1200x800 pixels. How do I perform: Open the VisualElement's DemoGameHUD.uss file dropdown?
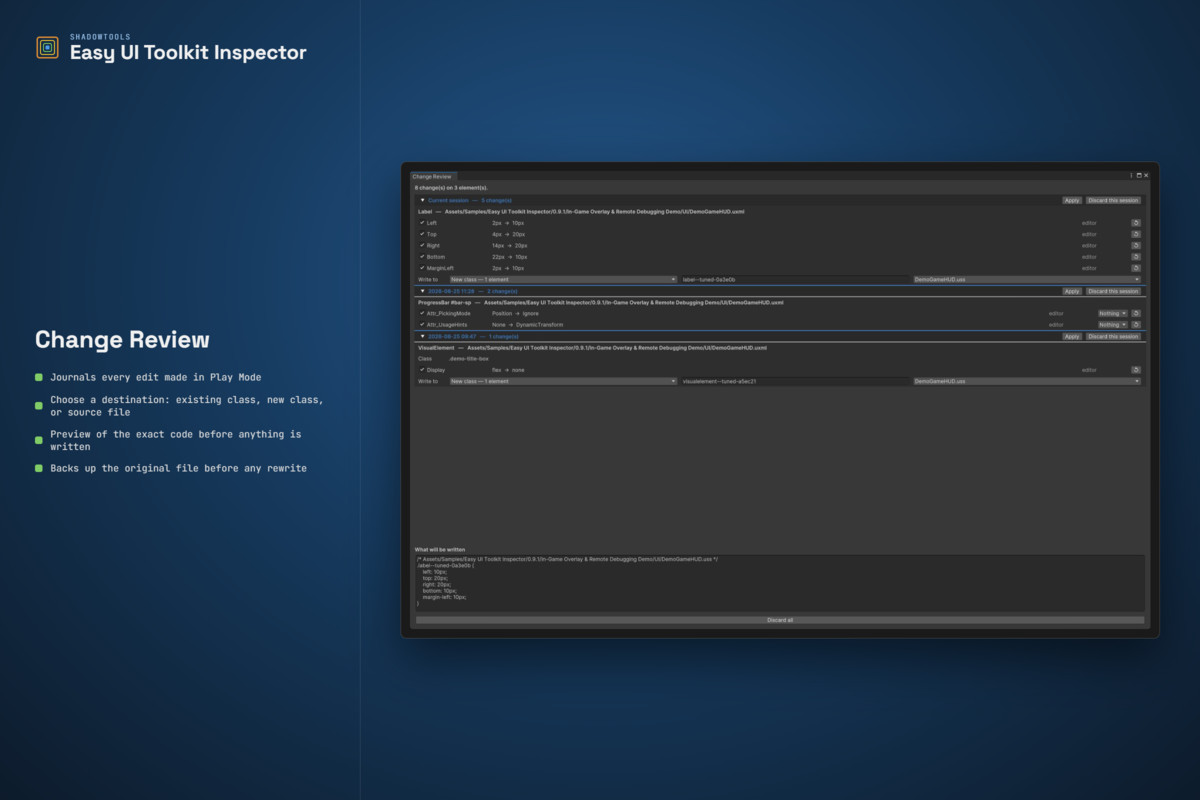1027,381
